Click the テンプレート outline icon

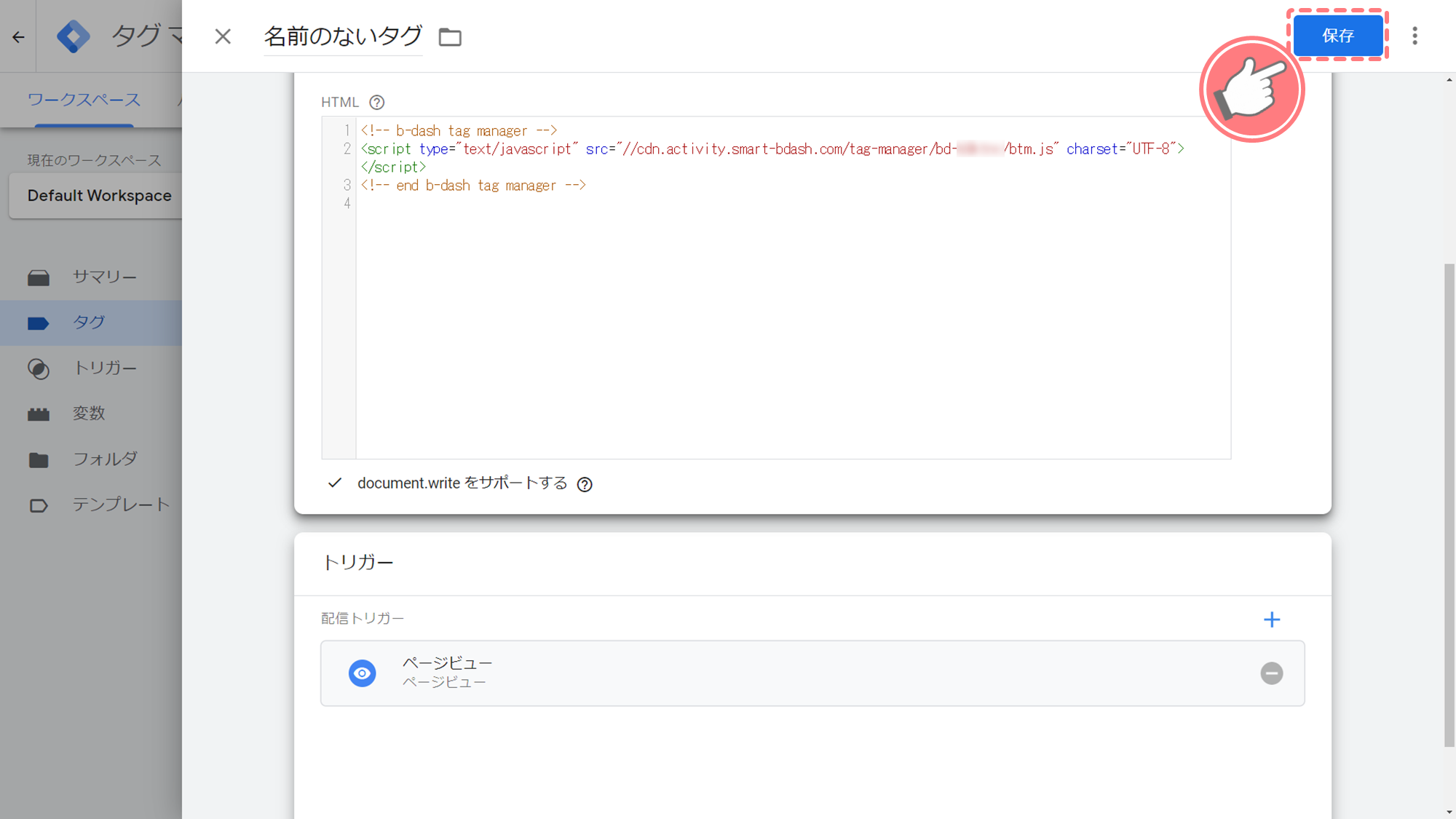tap(39, 505)
